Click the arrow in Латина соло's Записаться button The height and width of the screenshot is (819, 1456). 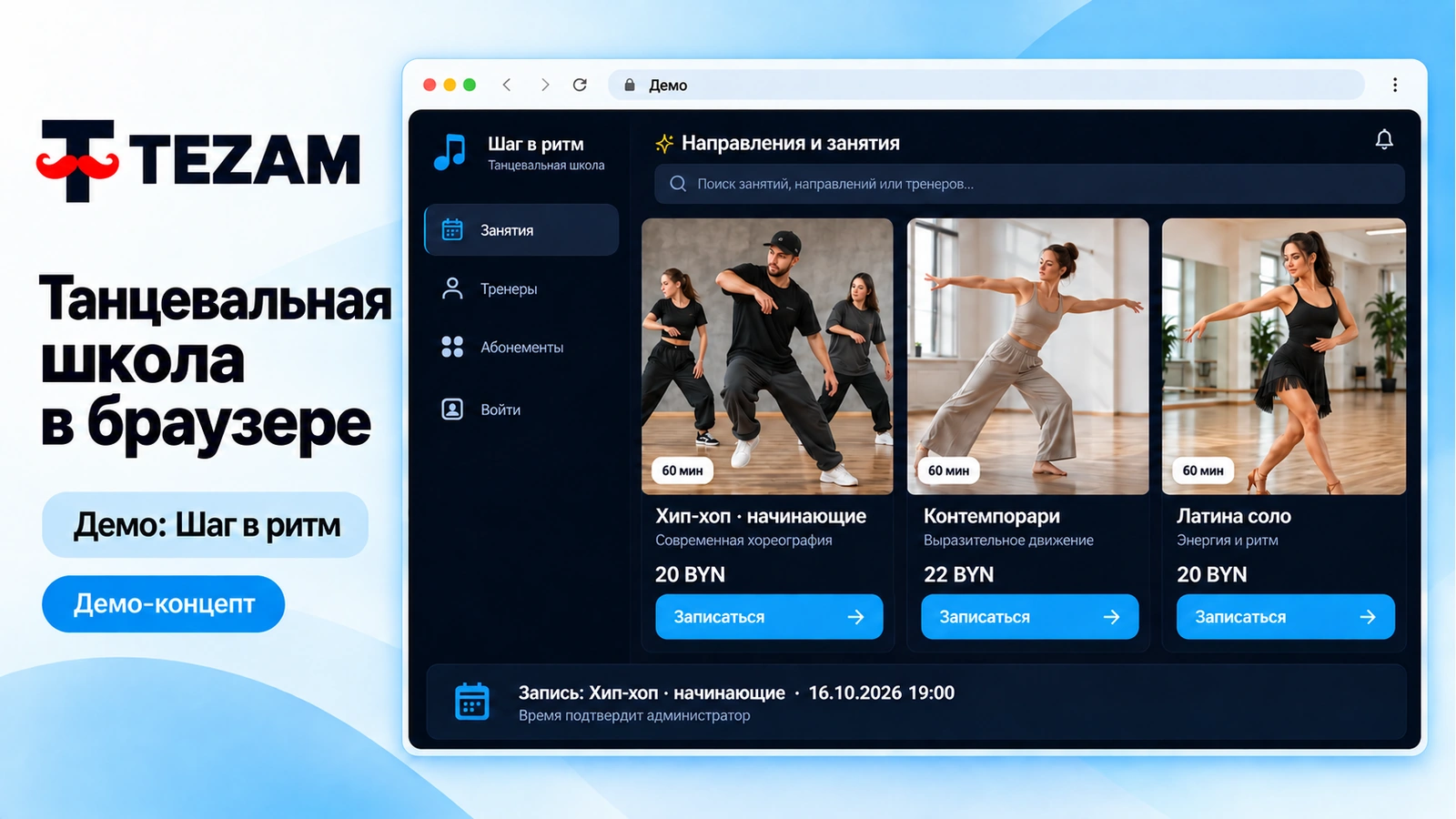pos(1367,617)
